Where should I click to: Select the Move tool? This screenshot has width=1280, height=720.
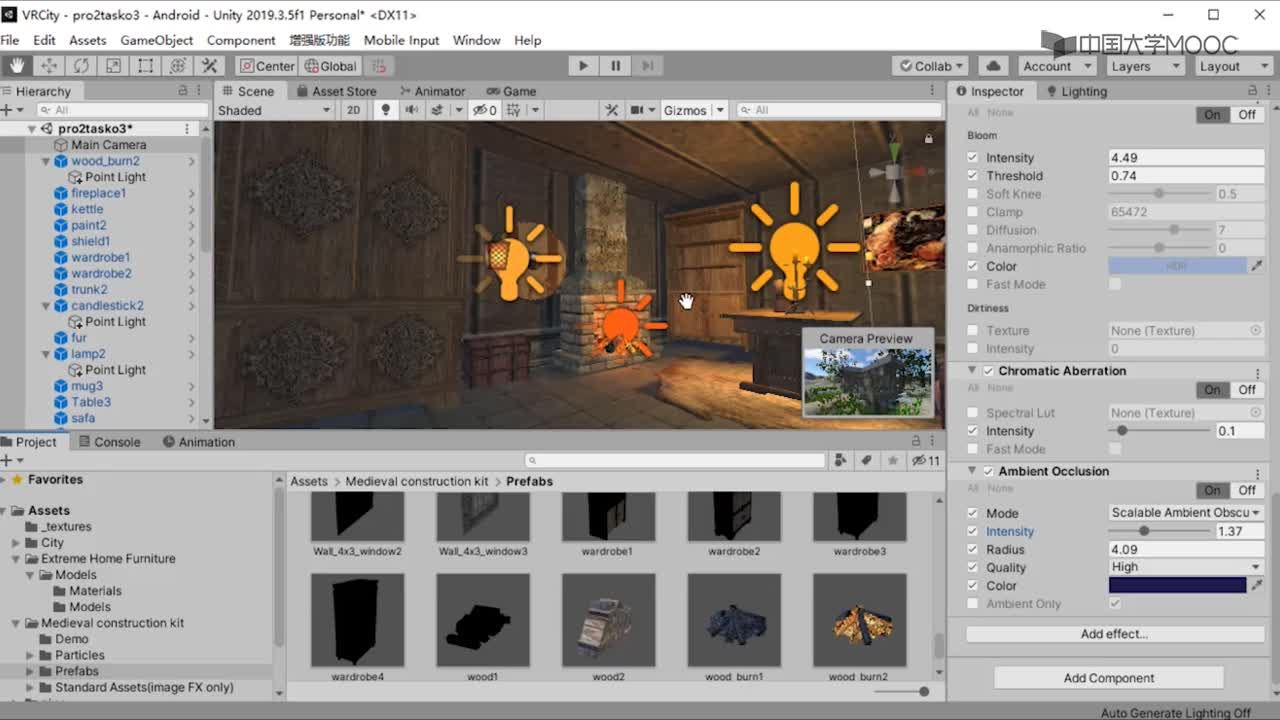pos(48,66)
